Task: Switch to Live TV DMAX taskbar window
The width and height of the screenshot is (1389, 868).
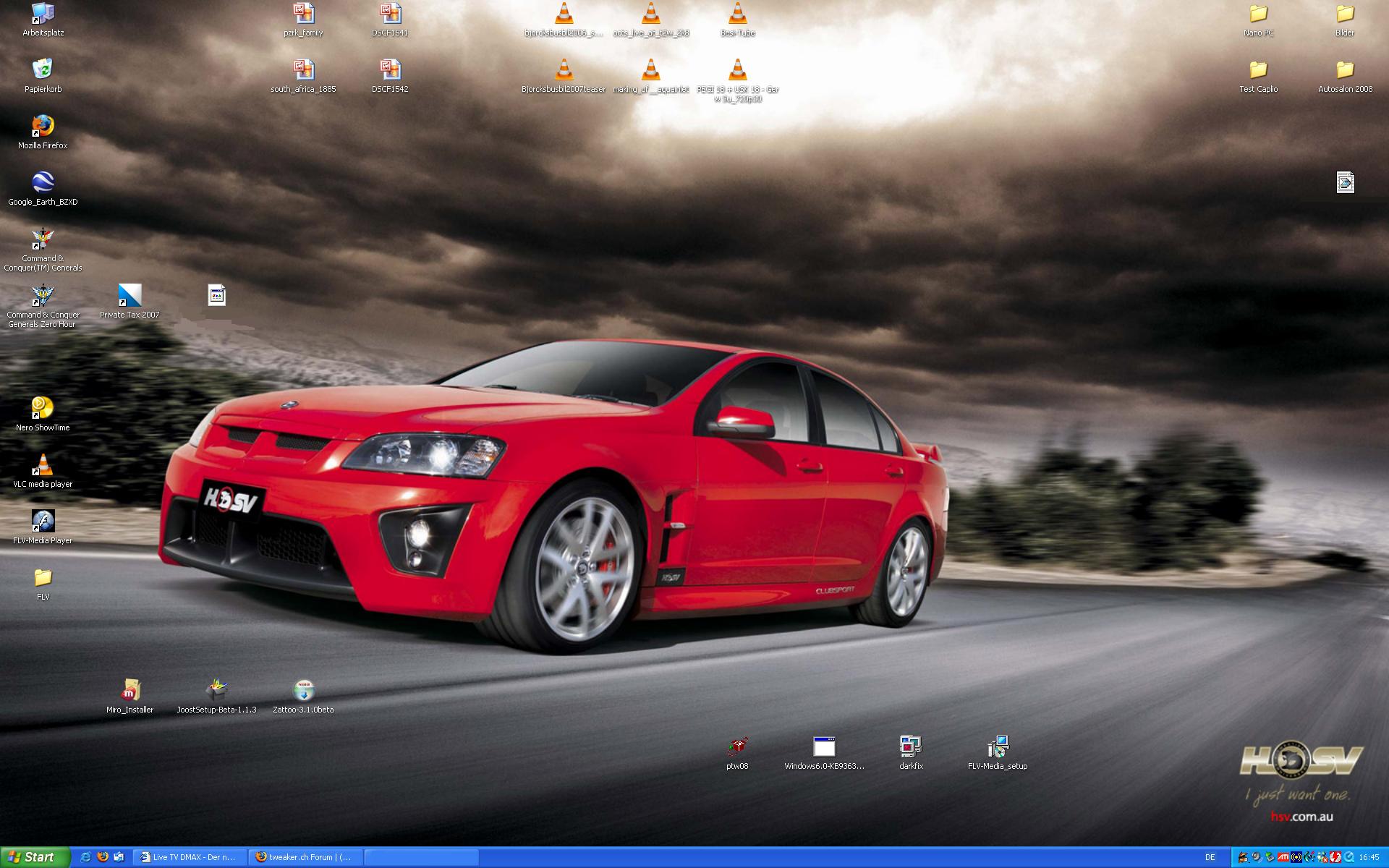Action: pos(190,857)
